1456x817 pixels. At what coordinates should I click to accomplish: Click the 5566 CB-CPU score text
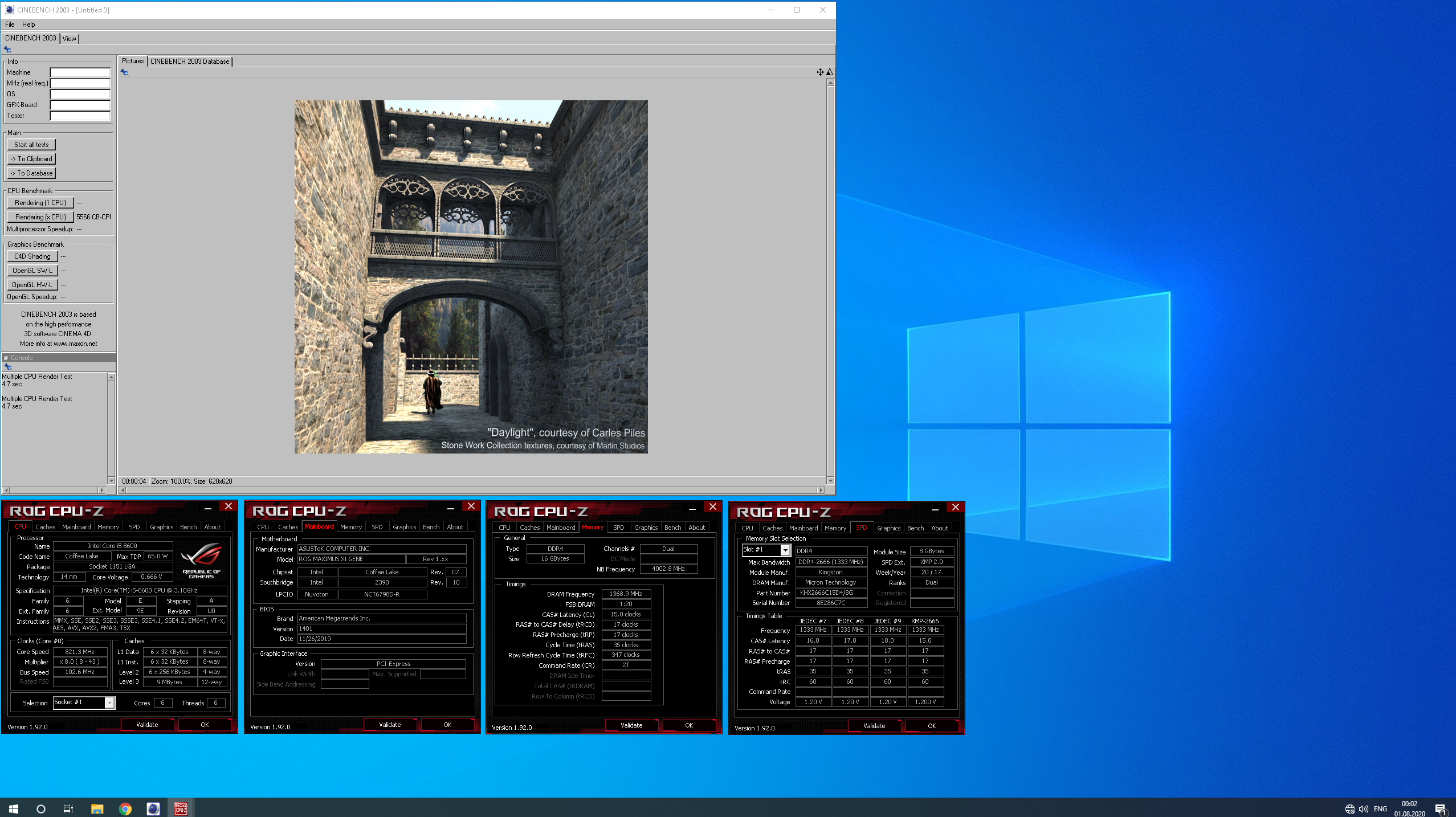pyautogui.click(x=93, y=217)
